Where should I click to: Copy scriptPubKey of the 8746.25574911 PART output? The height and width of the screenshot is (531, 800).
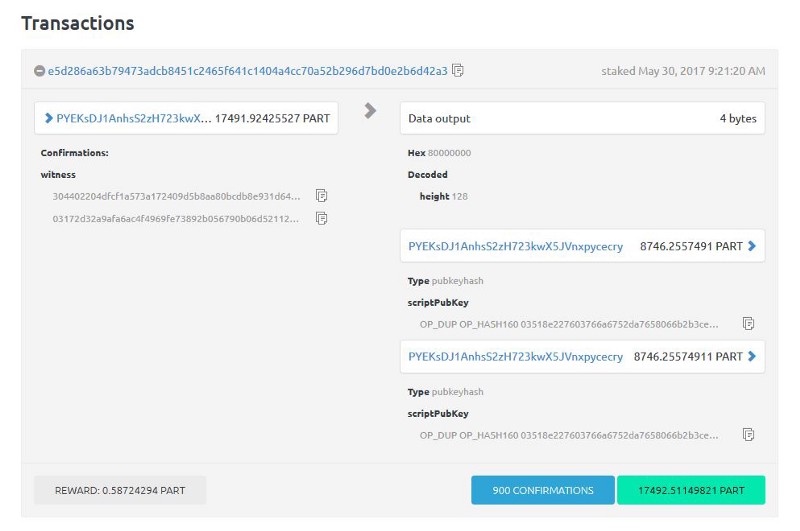[x=748, y=435]
